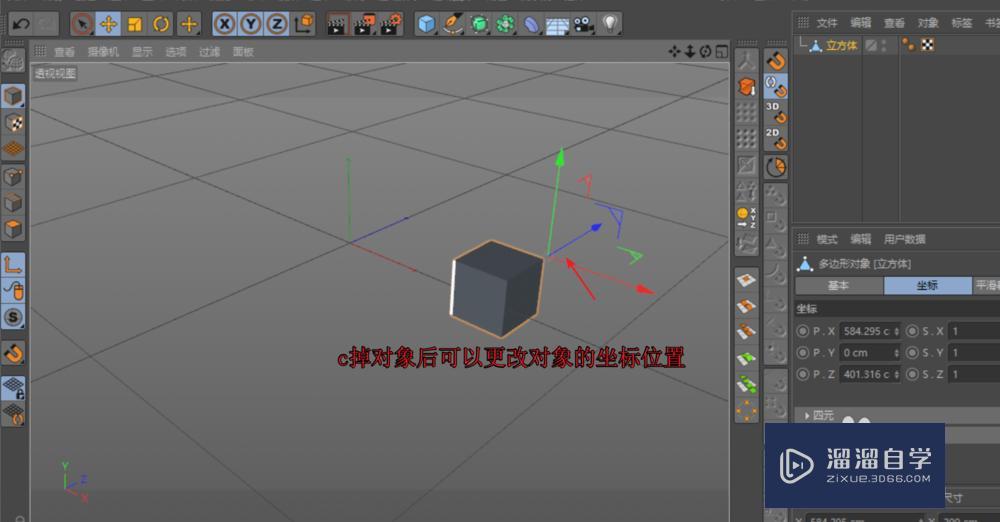Screen dimensions: 1000x522
Task: Open viewport 选项 menu
Action: click(176, 52)
